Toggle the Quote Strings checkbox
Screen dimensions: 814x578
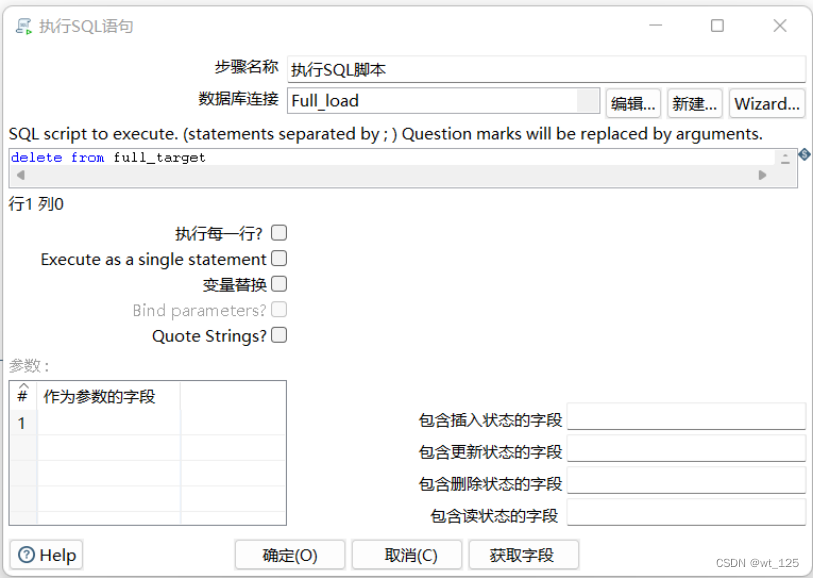[278, 335]
